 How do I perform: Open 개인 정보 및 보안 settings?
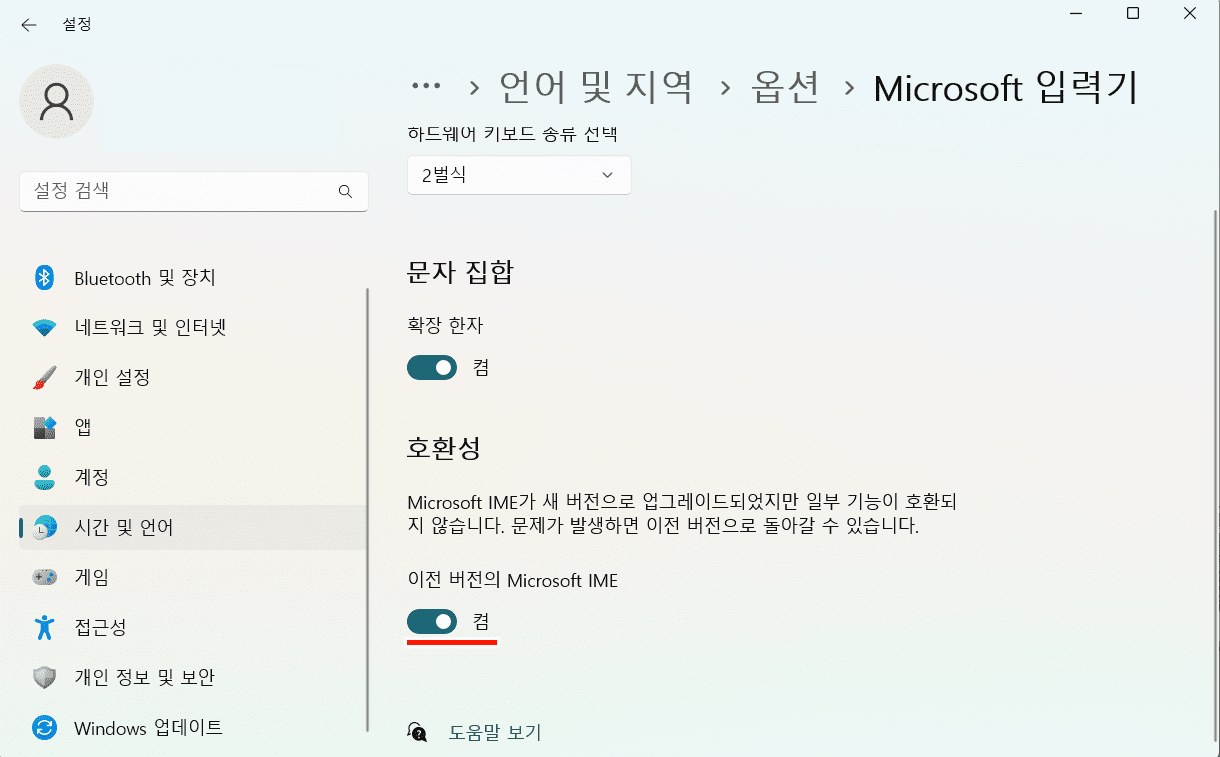(x=193, y=678)
